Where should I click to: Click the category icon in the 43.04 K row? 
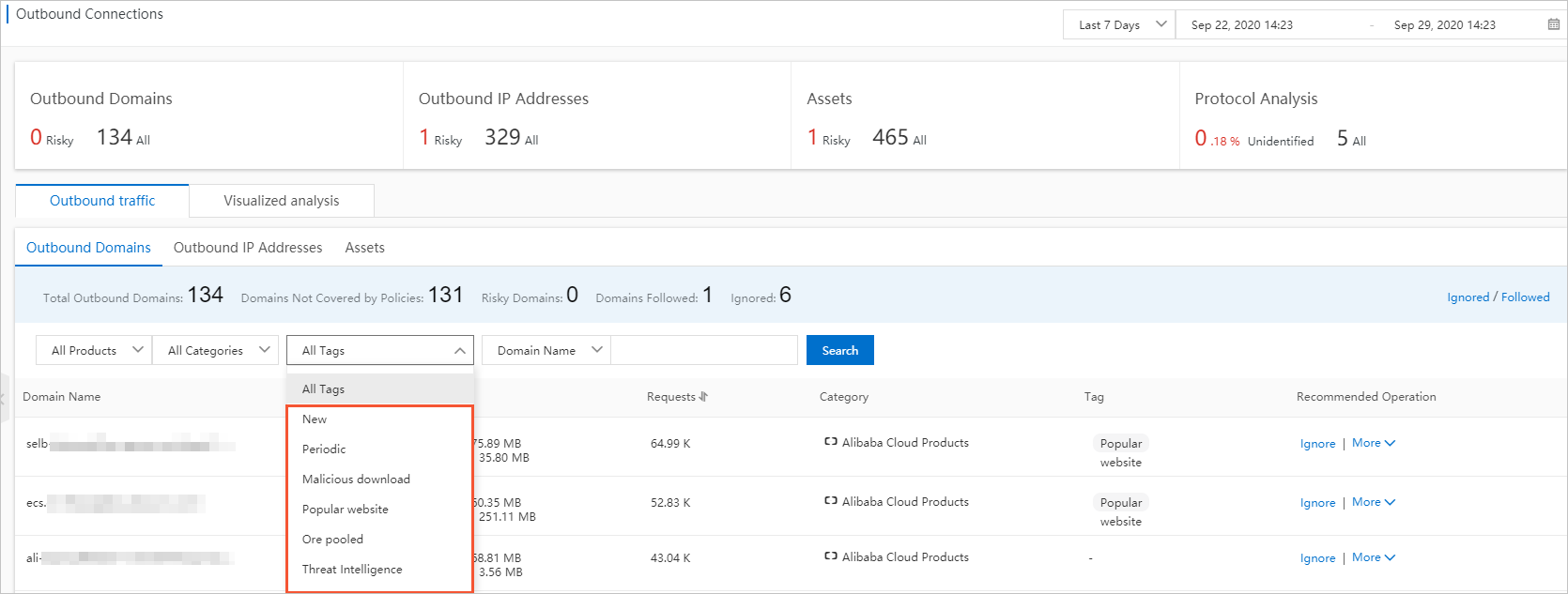[x=830, y=556]
